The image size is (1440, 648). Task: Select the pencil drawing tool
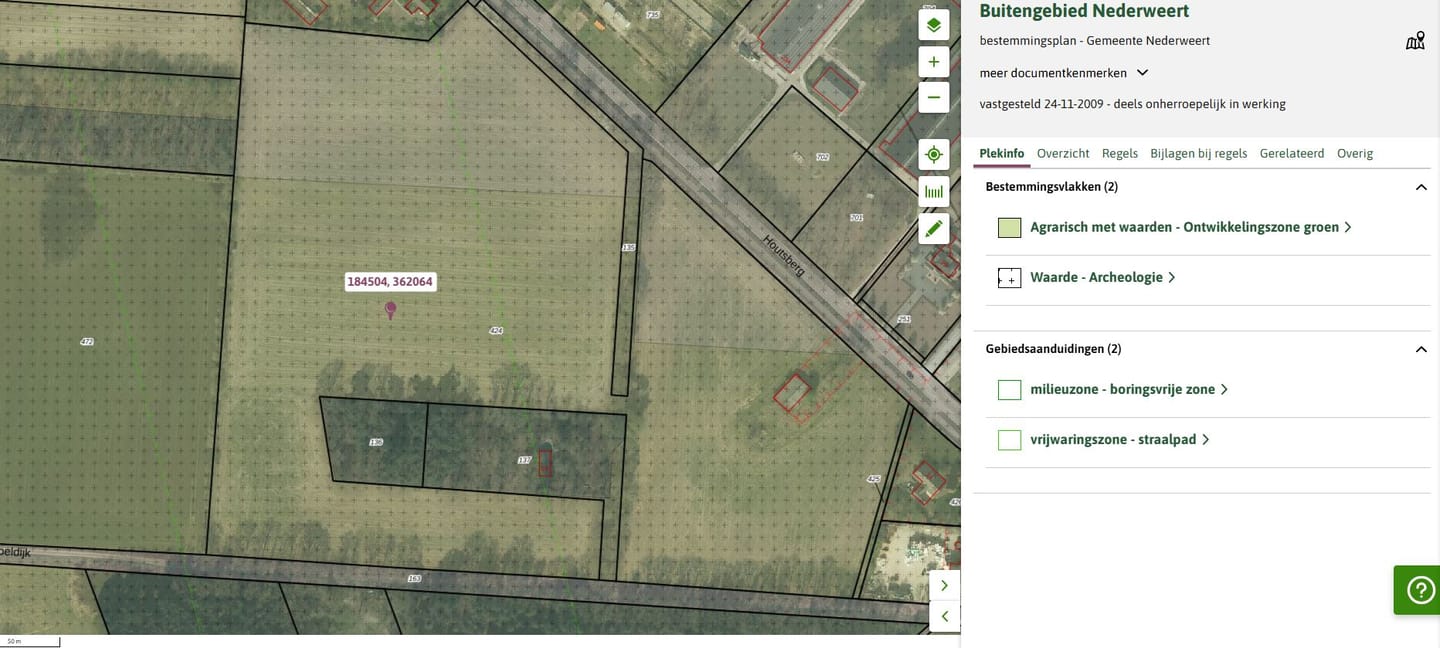(933, 229)
